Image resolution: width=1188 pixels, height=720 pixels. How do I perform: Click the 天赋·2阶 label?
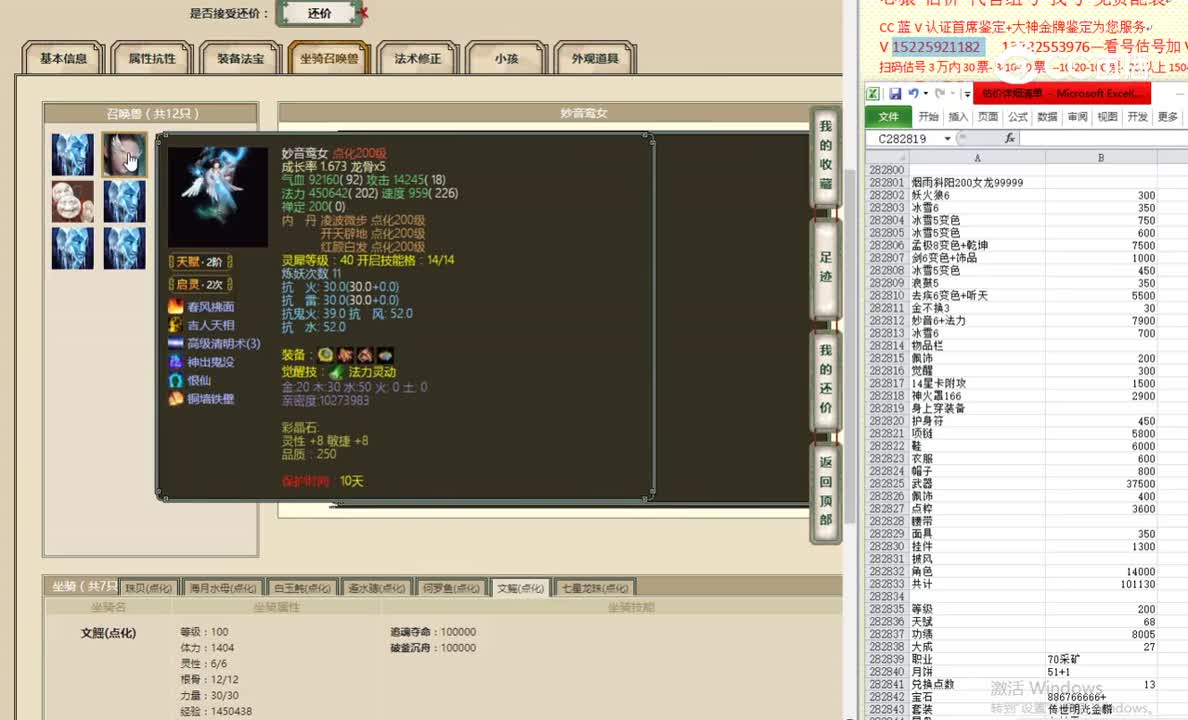(x=200, y=261)
